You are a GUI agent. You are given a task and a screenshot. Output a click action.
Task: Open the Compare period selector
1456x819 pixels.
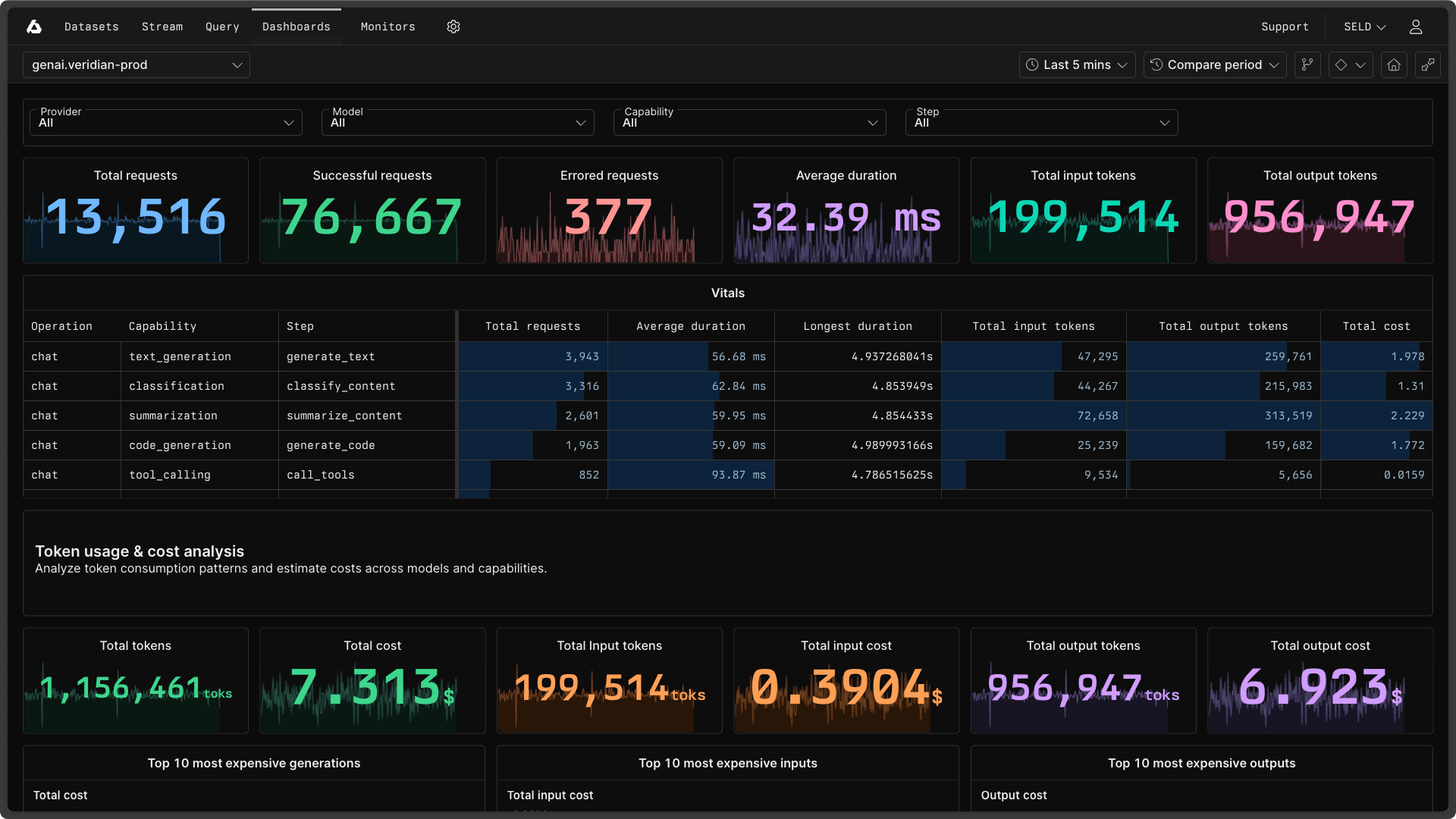(x=1214, y=64)
